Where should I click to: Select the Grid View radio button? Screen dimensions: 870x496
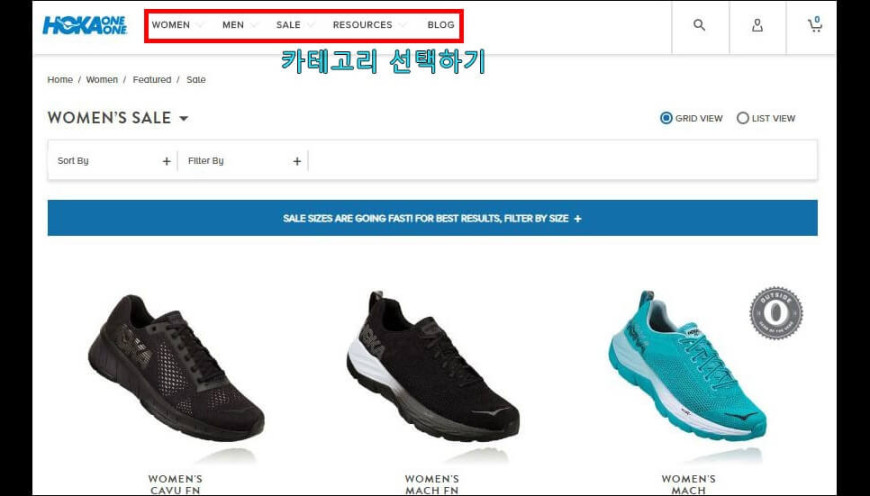pos(666,118)
